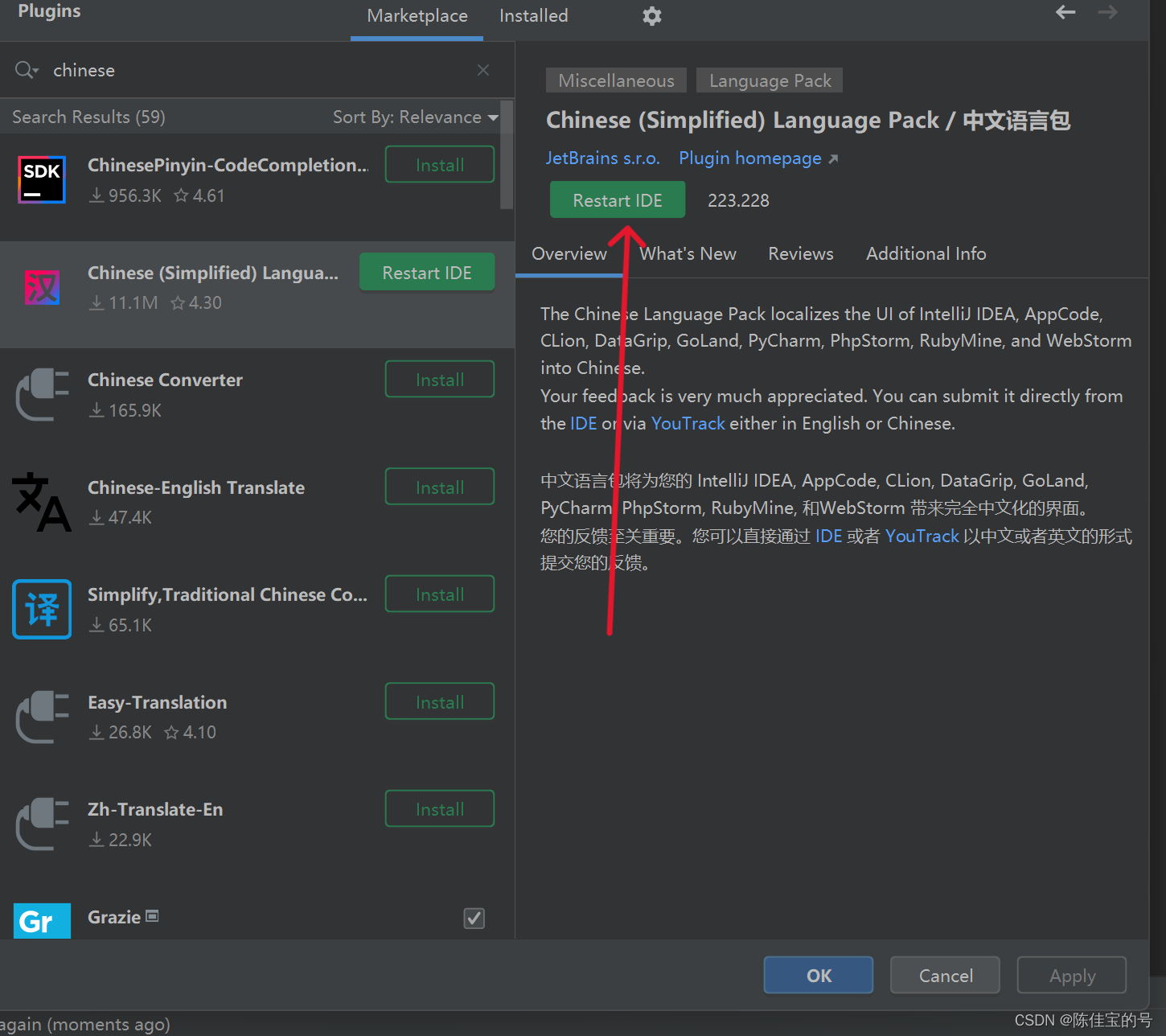Open the IDE link in English description
Image resolution: width=1166 pixels, height=1036 pixels.
pyautogui.click(x=584, y=424)
